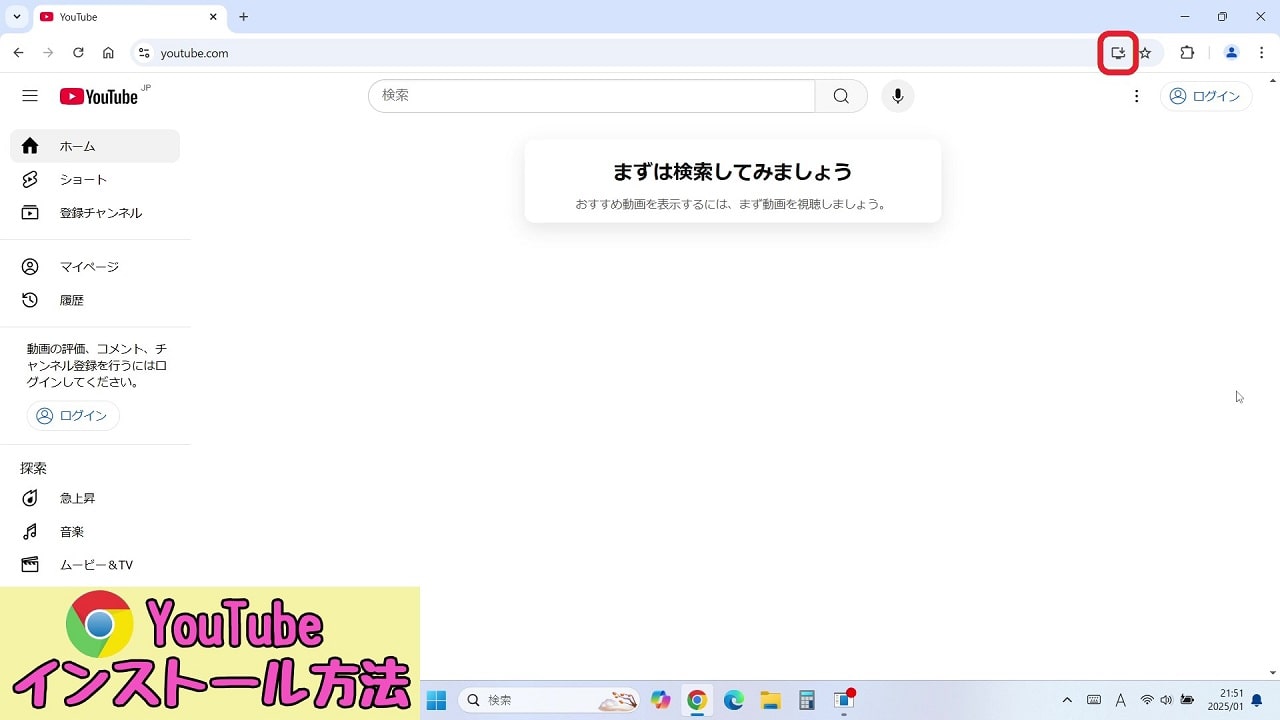Open Chrome extensions puzzle icon

1187,53
